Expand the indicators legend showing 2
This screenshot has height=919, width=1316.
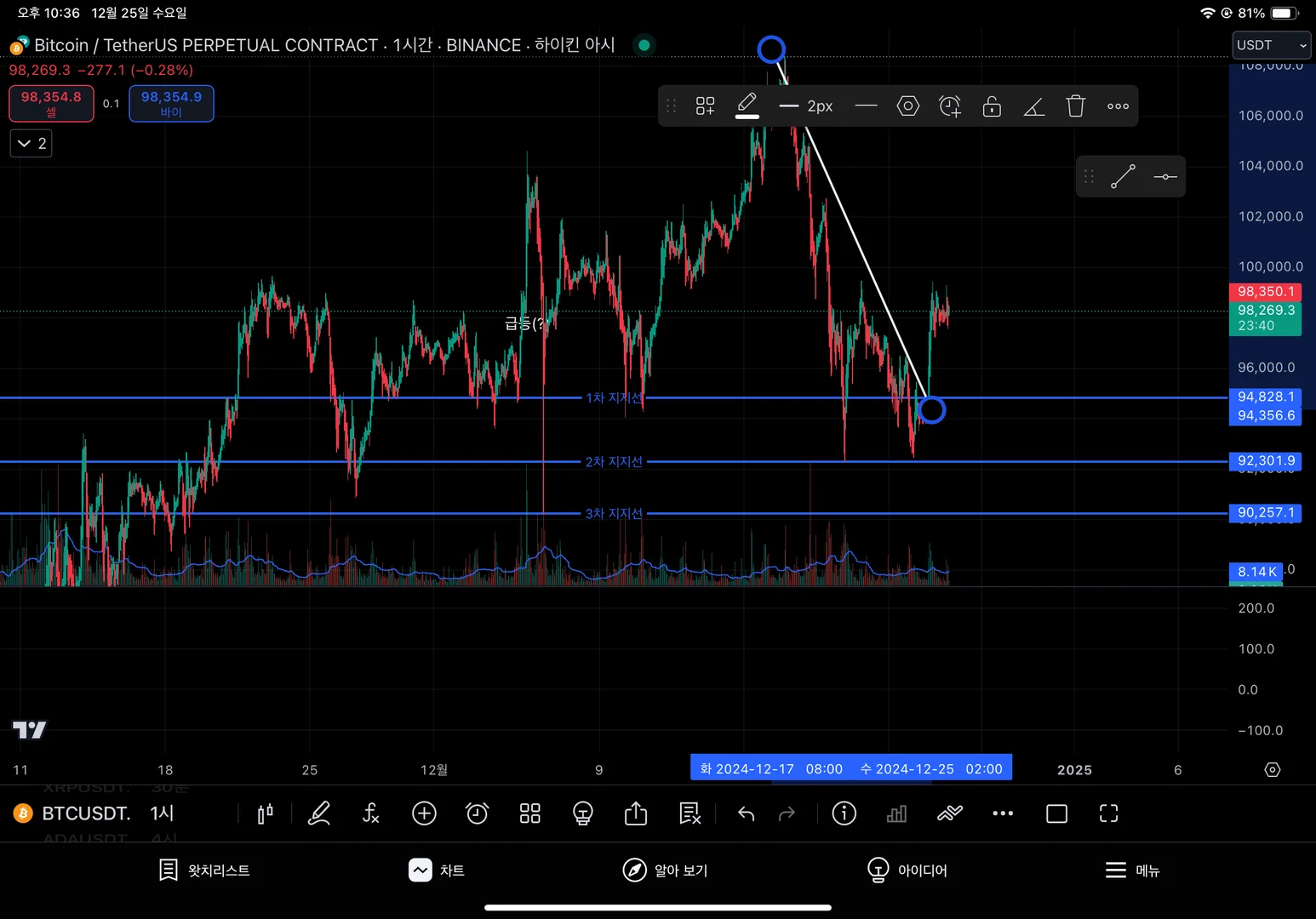tap(31, 144)
